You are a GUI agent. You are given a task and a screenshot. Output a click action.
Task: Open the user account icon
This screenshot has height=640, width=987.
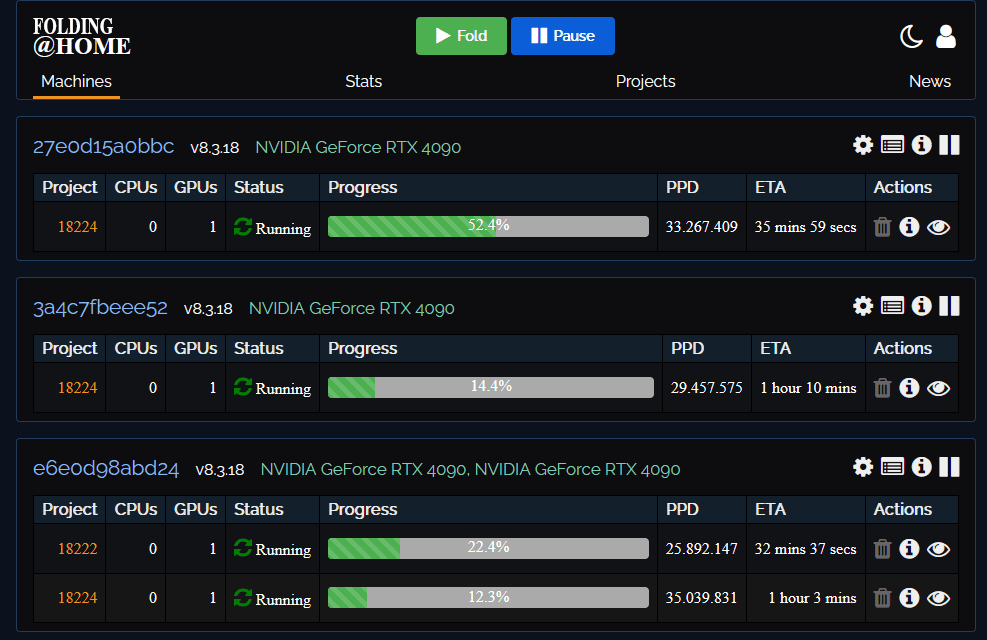945,36
